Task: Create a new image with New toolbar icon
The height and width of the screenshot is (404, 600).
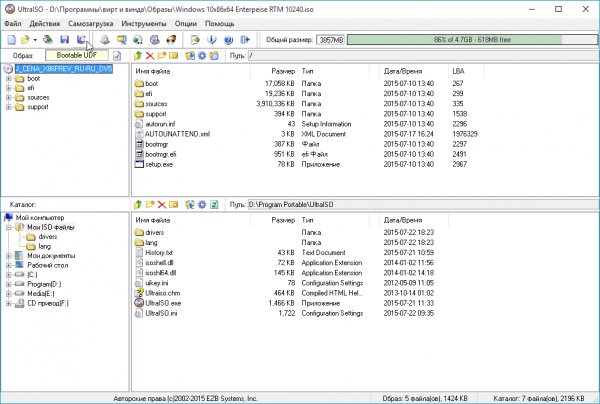Action: click(12, 40)
